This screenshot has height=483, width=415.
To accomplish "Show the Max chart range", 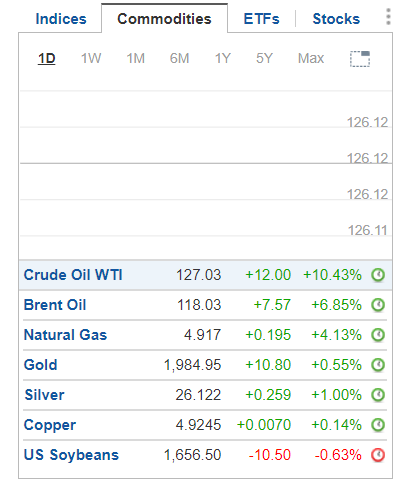I will (x=311, y=58).
